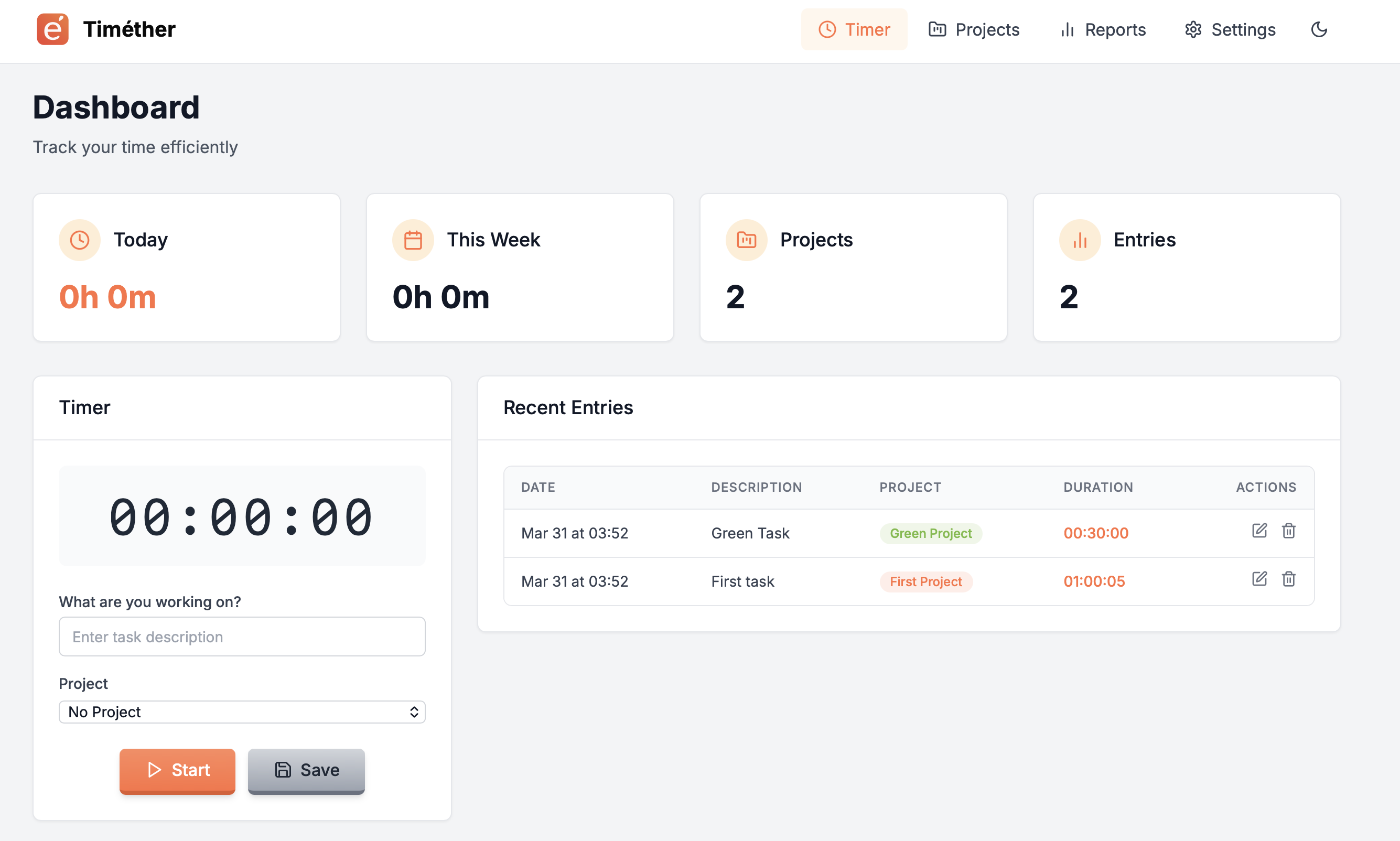Go to the Projects page
This screenshot has height=841, width=1400.
point(974,29)
